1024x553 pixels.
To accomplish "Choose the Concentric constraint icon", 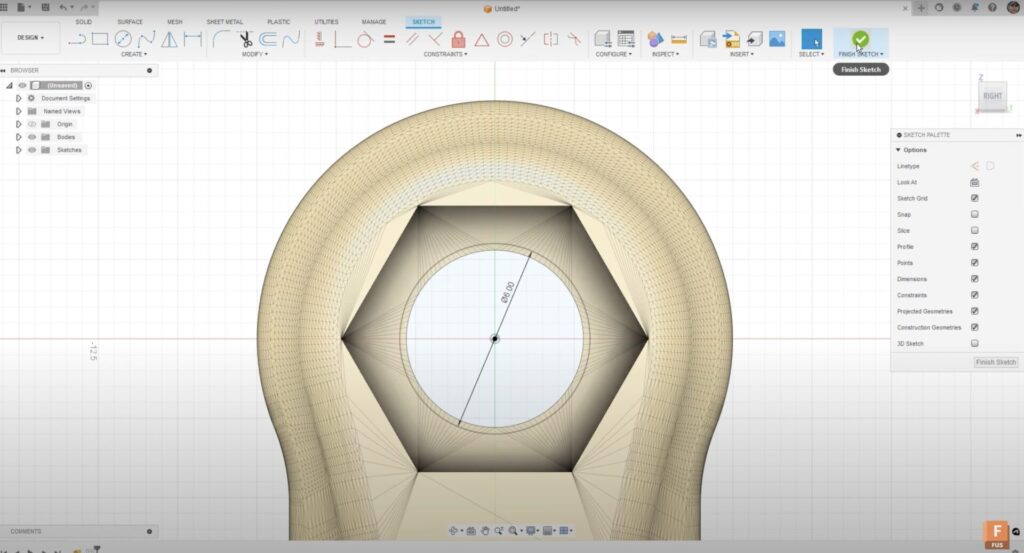I will [x=505, y=40].
